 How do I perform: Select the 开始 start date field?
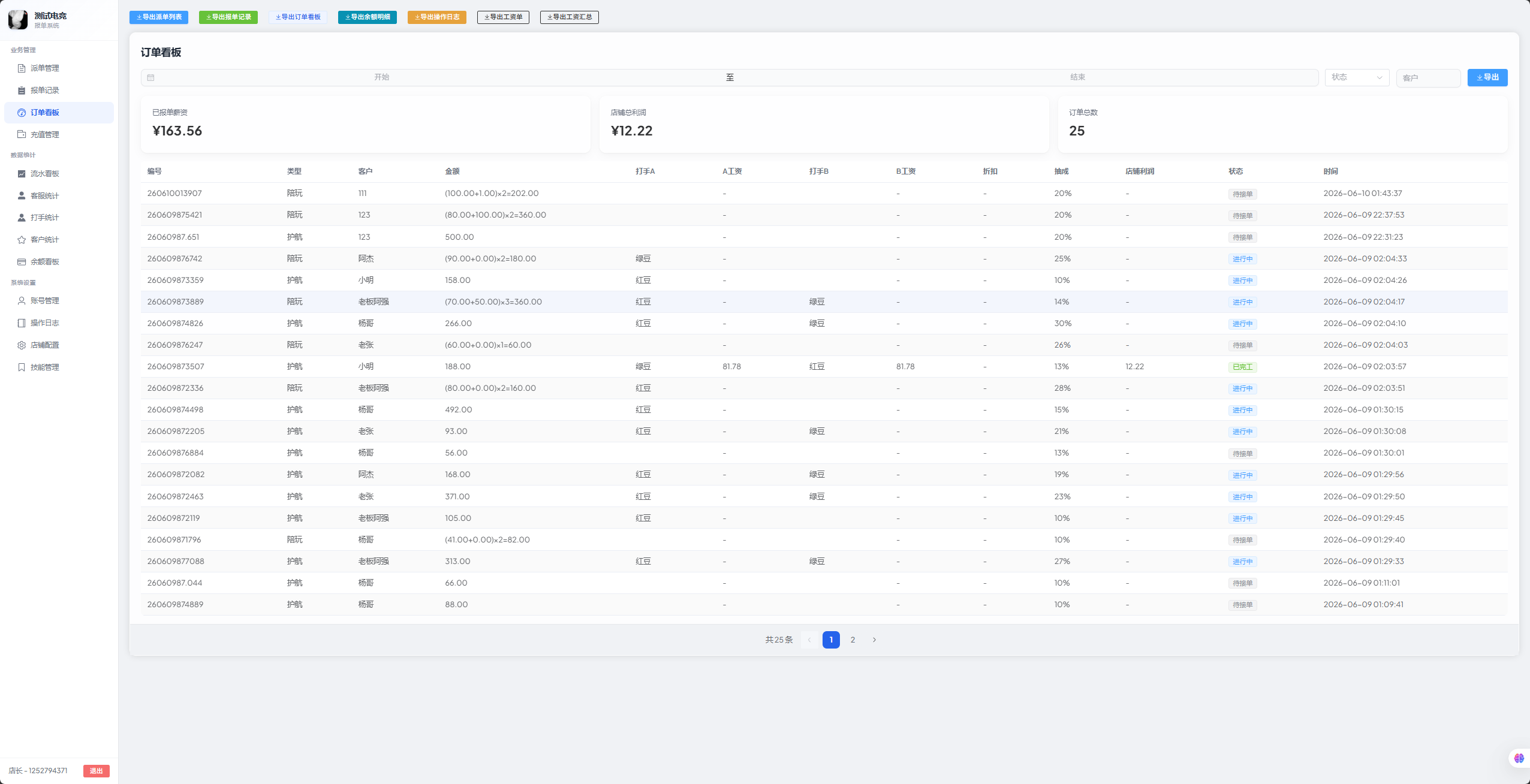point(382,77)
